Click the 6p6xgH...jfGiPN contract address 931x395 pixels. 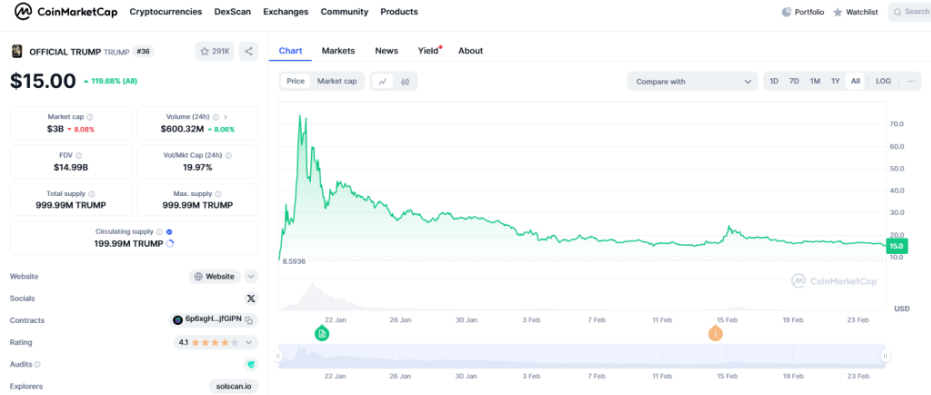click(x=213, y=320)
